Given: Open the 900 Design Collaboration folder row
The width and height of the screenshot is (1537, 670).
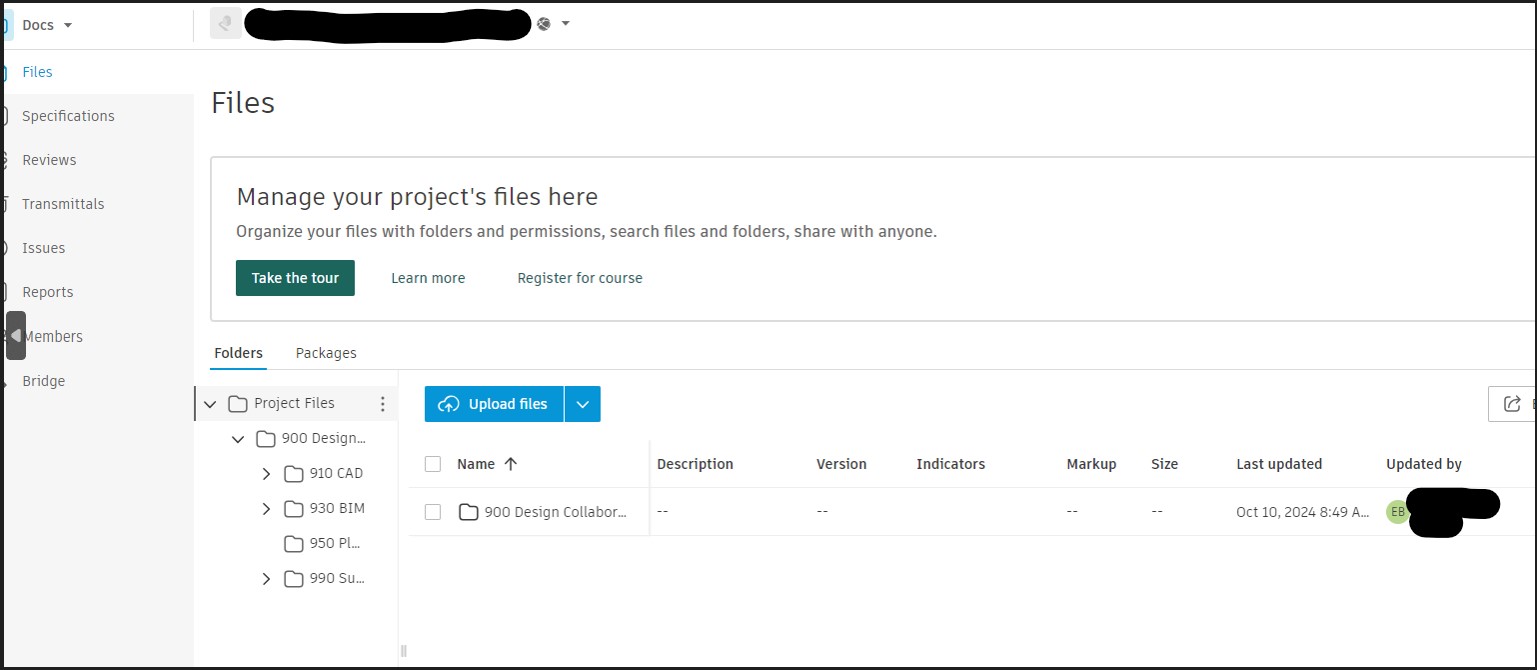Looking at the screenshot, I should 555,512.
